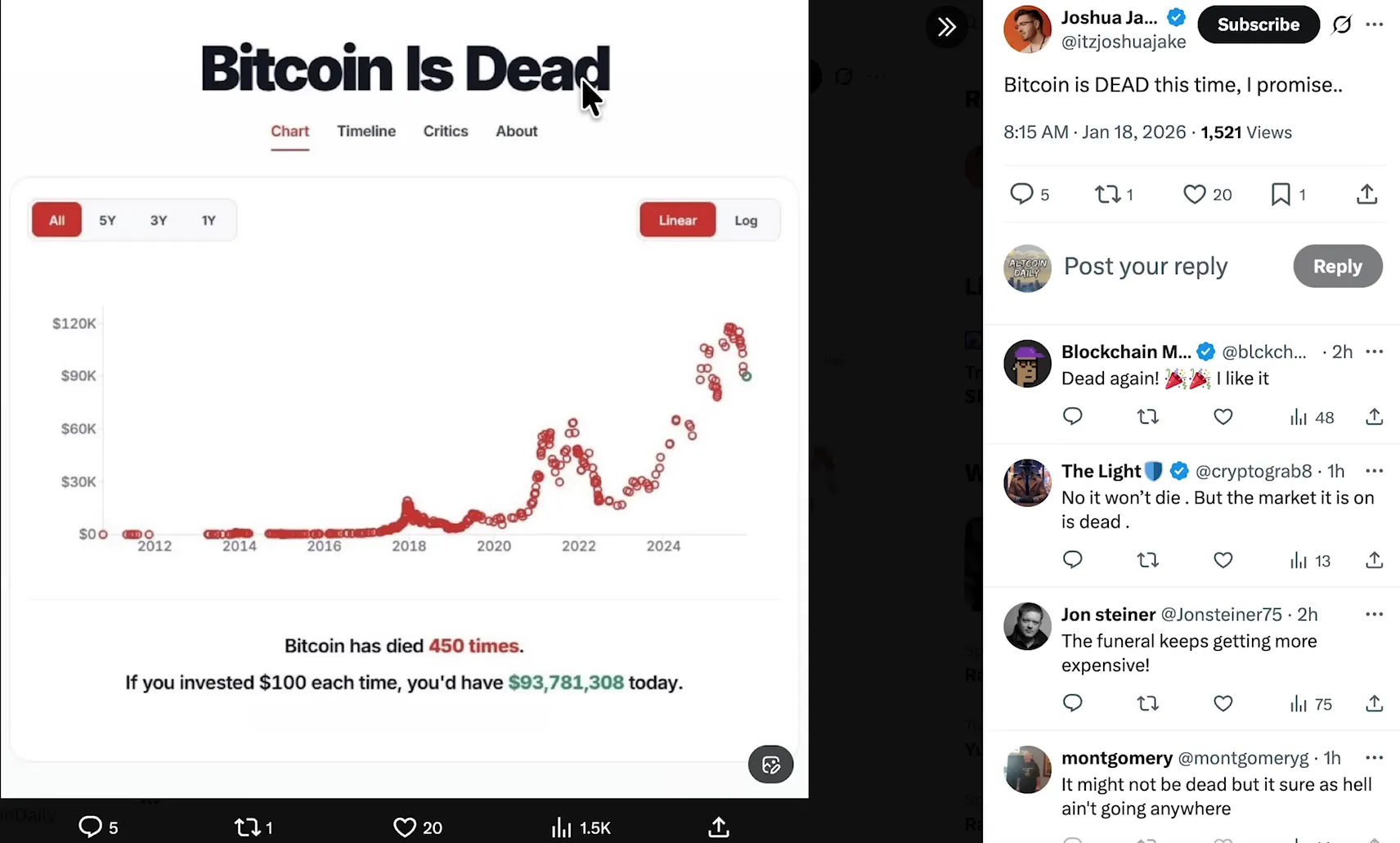Open more options on Joshua's post

click(1375, 25)
